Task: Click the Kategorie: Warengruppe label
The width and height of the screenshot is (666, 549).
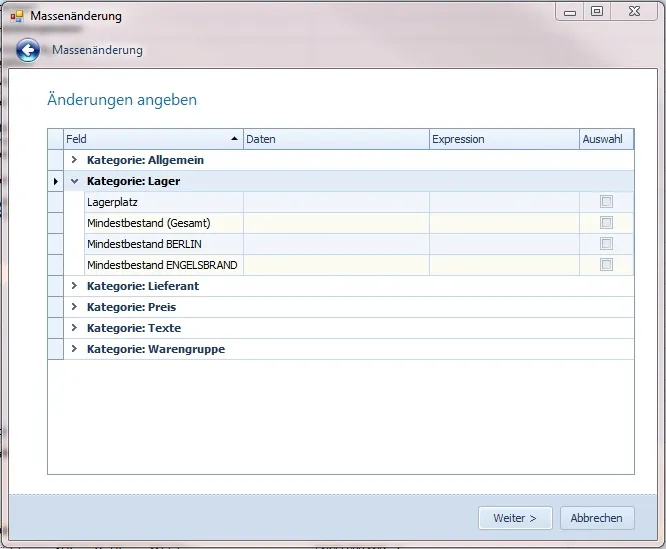Action: pos(156,349)
